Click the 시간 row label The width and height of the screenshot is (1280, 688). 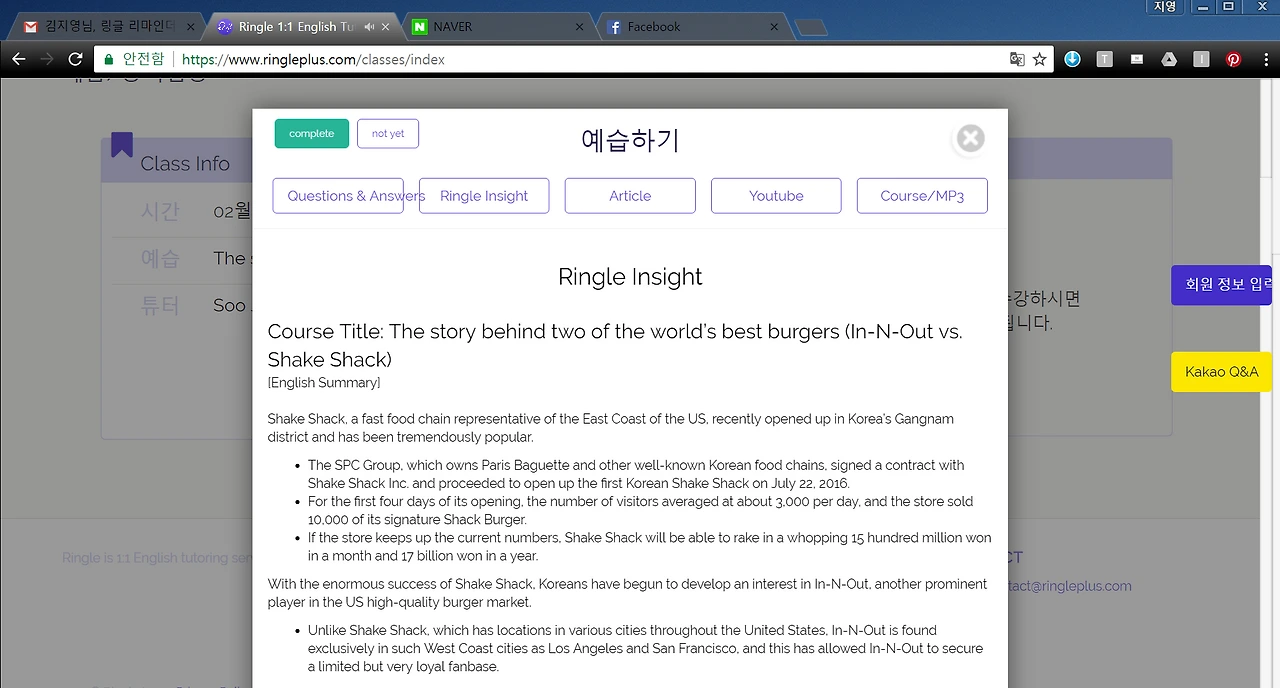(x=160, y=212)
